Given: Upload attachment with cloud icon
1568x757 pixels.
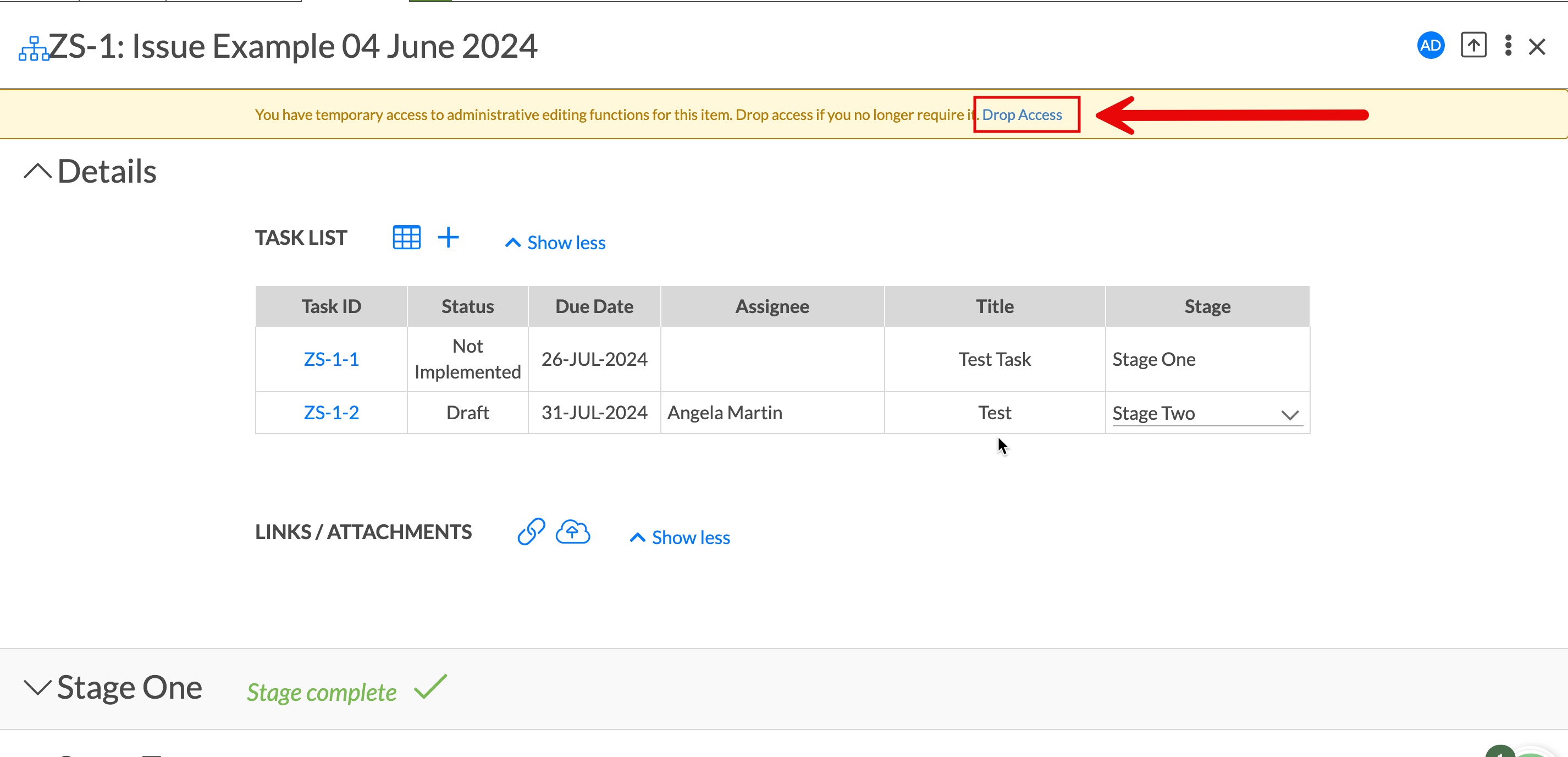Looking at the screenshot, I should (x=573, y=531).
